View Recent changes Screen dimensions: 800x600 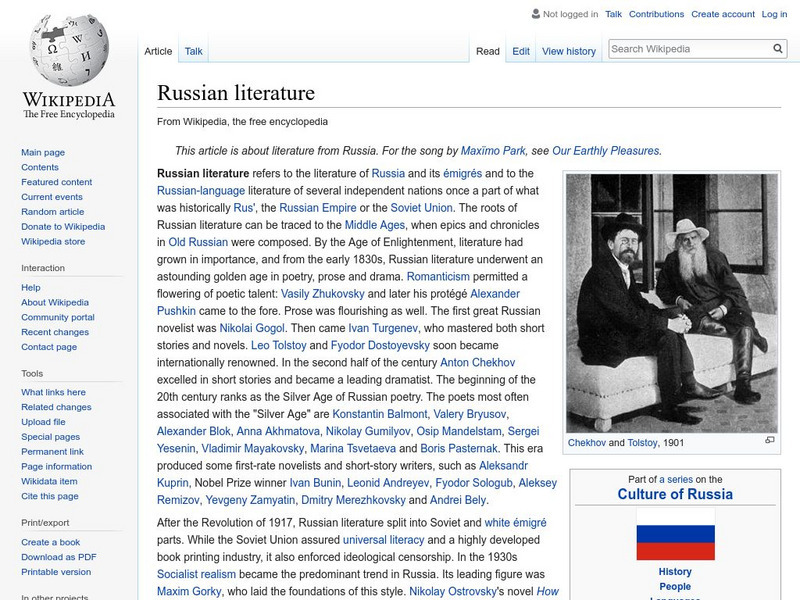pyautogui.click(x=55, y=332)
